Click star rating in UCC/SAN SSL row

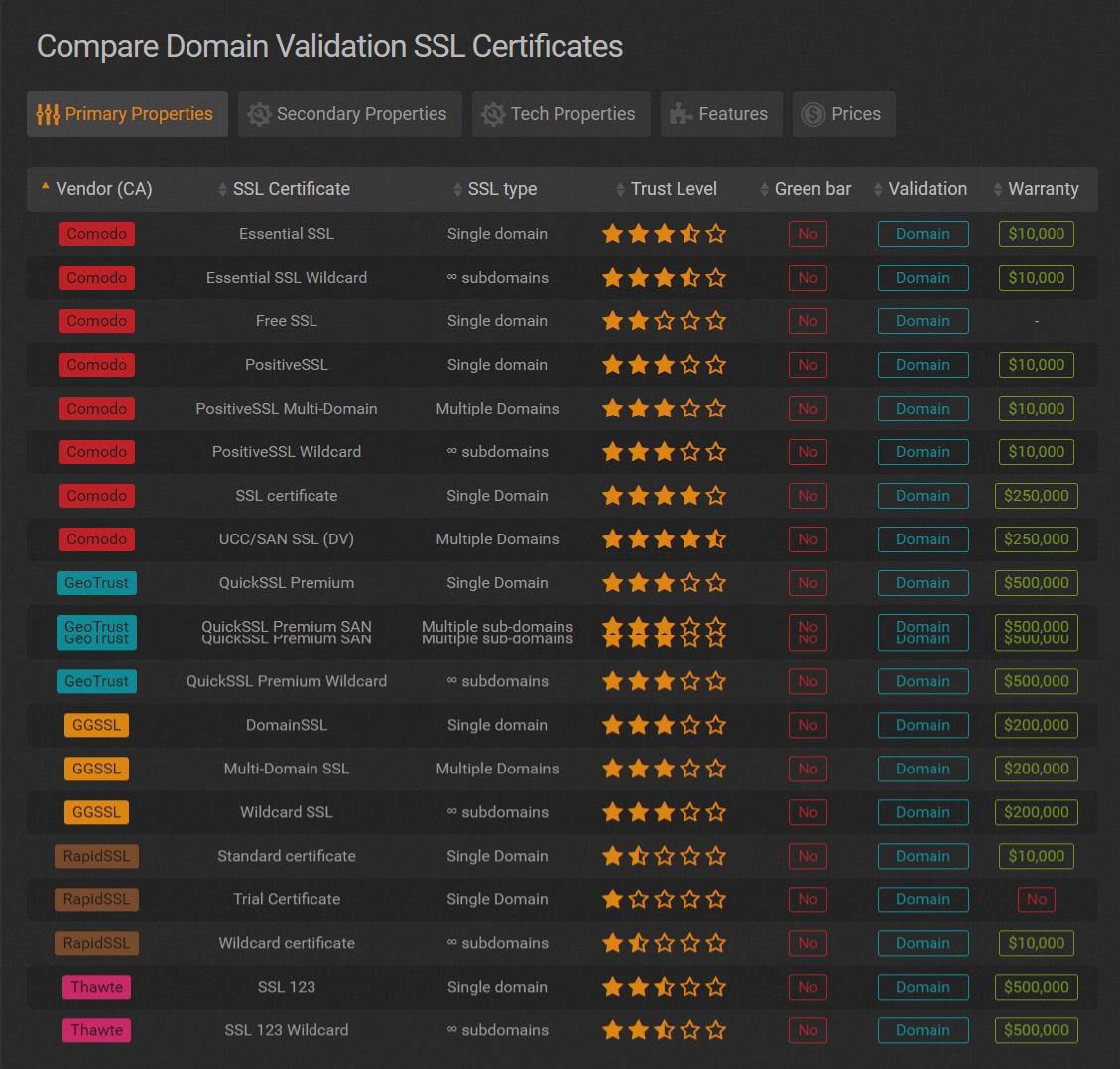coord(665,539)
